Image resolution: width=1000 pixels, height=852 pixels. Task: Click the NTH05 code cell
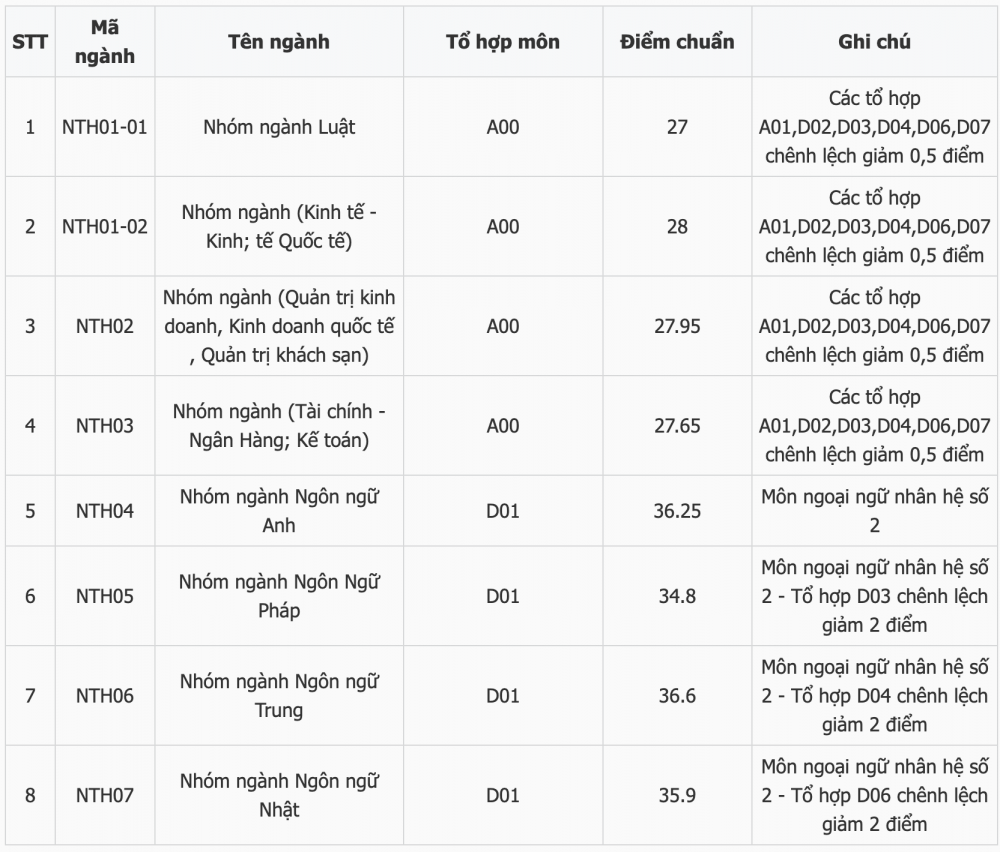pyautogui.click(x=105, y=596)
